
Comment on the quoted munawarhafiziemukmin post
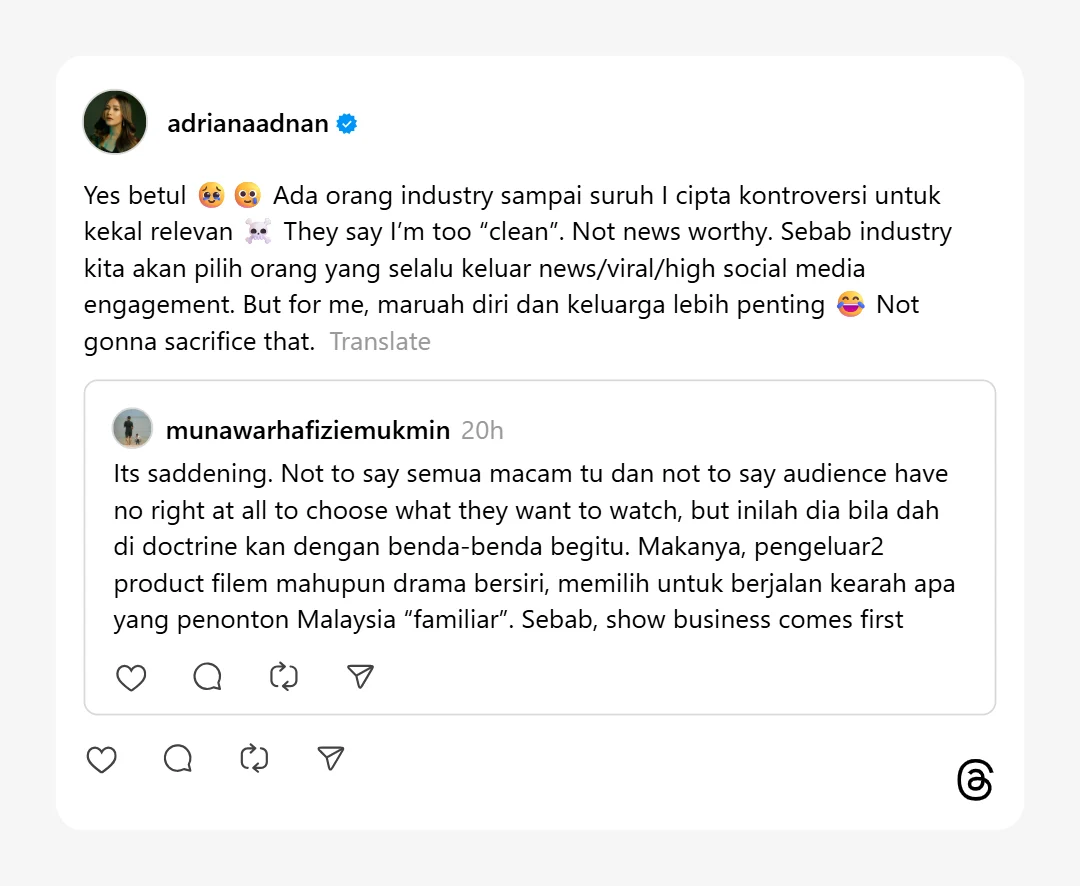click(207, 677)
